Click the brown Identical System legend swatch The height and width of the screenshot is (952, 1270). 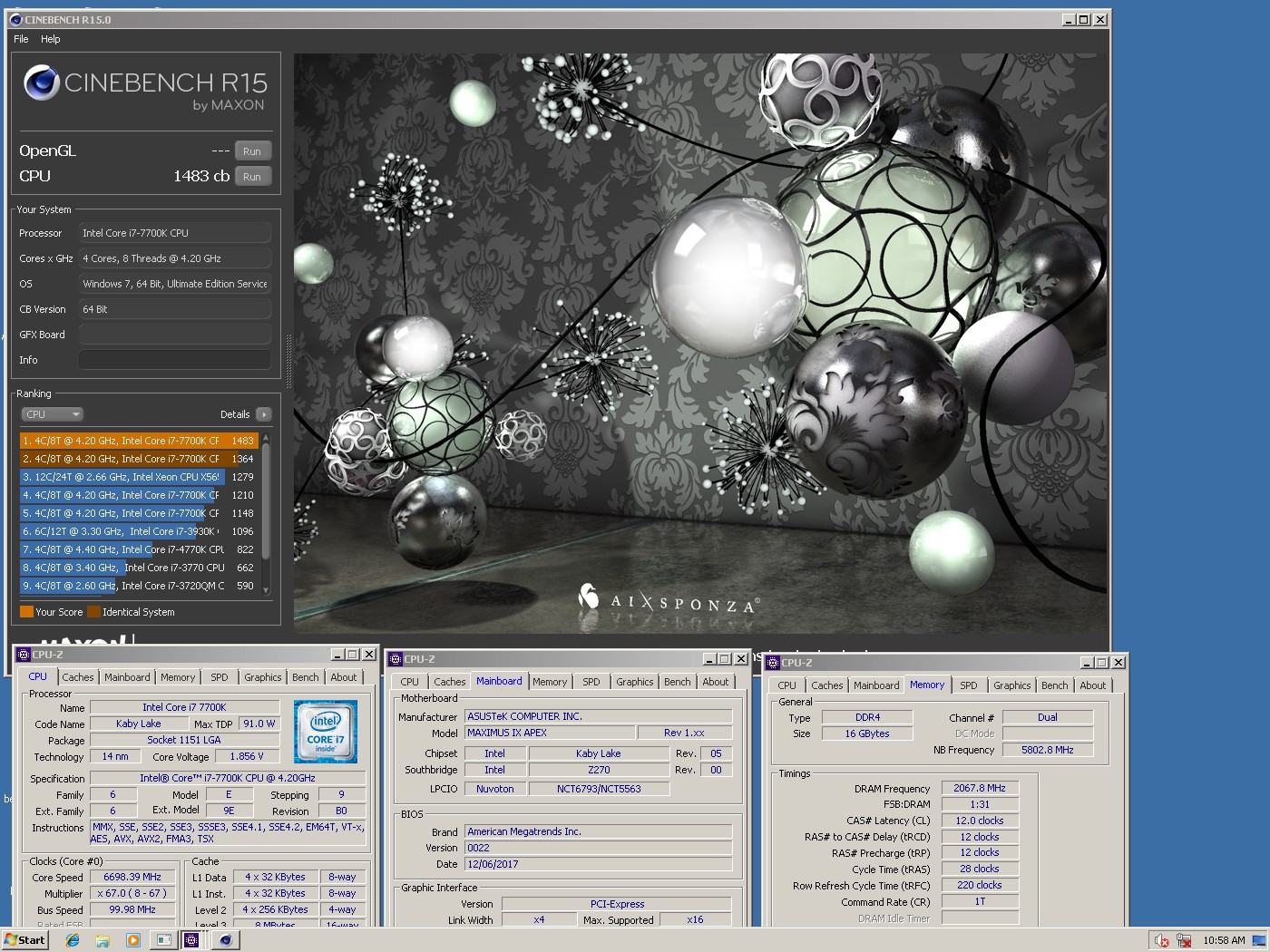click(93, 612)
